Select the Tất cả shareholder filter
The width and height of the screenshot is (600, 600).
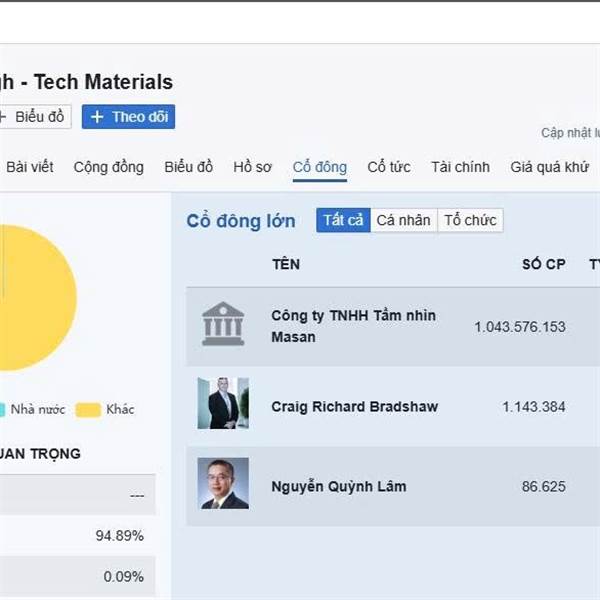(x=343, y=220)
